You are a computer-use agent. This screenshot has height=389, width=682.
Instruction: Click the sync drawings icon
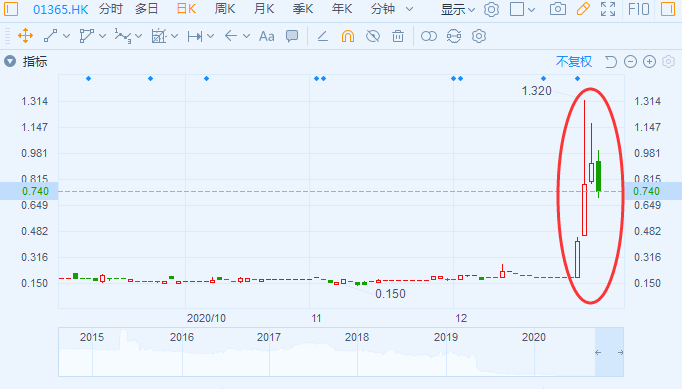point(454,36)
